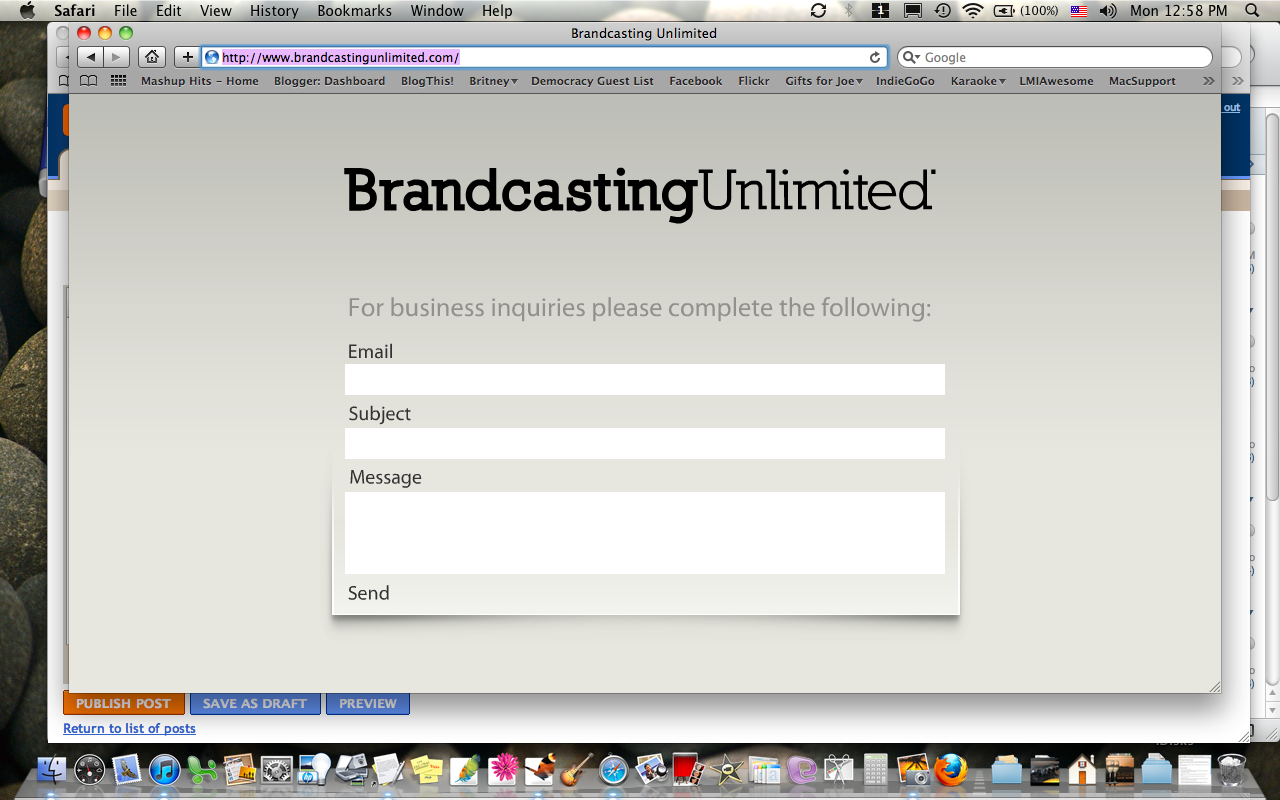The height and width of the screenshot is (800, 1280).
Task: Open the Flickr bookmark
Action: pyautogui.click(x=754, y=81)
